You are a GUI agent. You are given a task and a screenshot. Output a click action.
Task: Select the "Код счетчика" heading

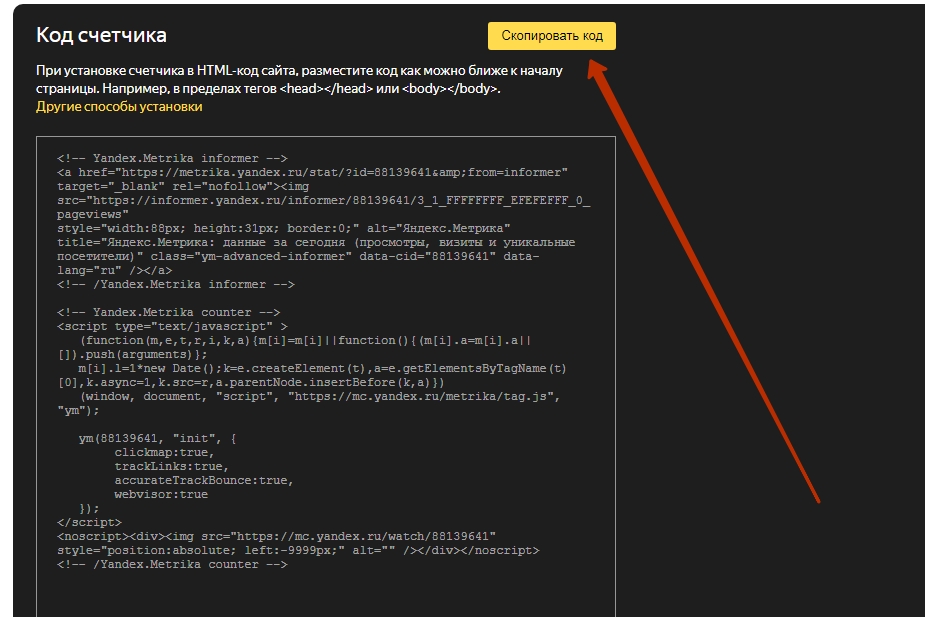(101, 35)
